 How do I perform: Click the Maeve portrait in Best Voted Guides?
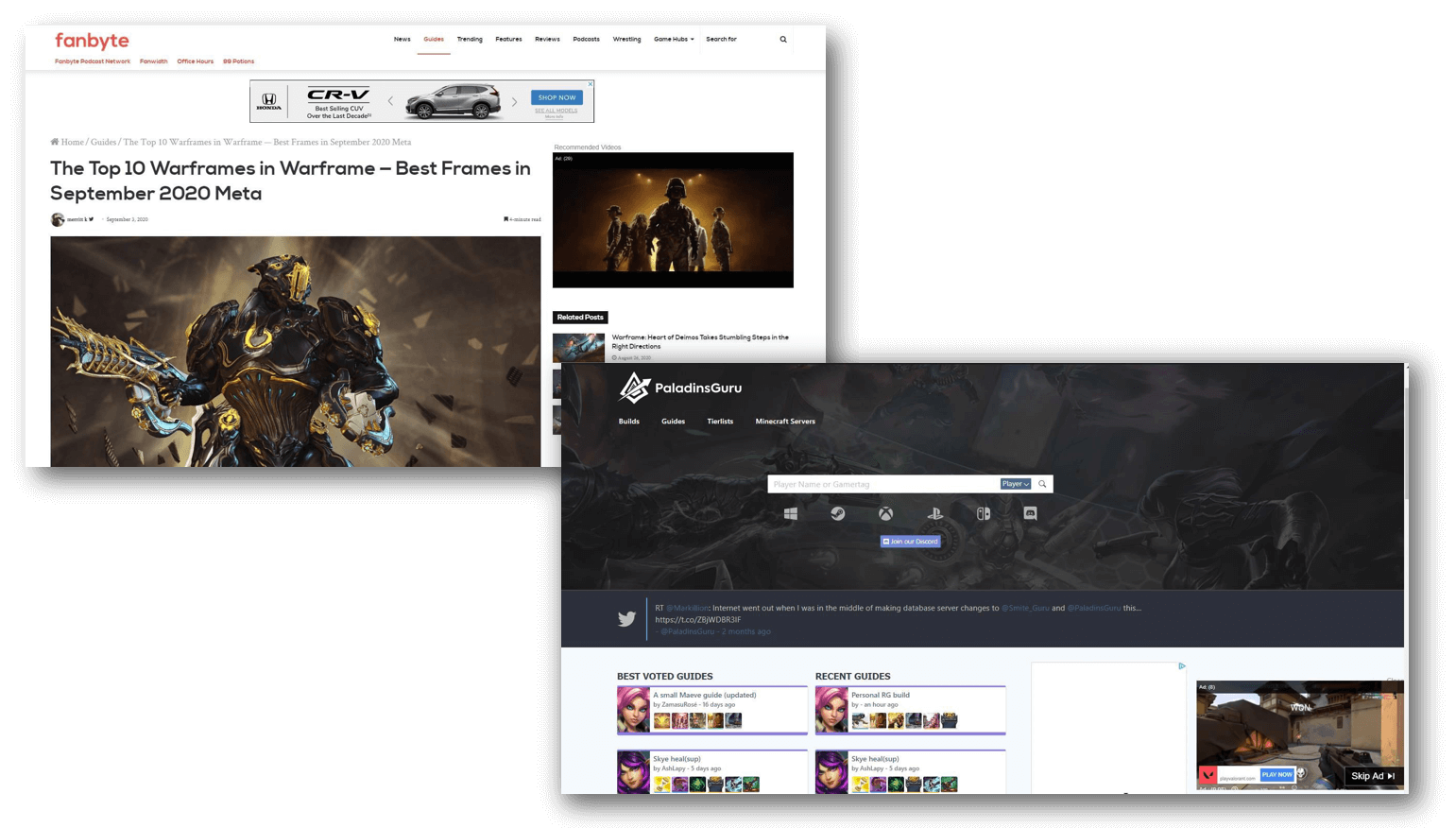[x=633, y=710]
